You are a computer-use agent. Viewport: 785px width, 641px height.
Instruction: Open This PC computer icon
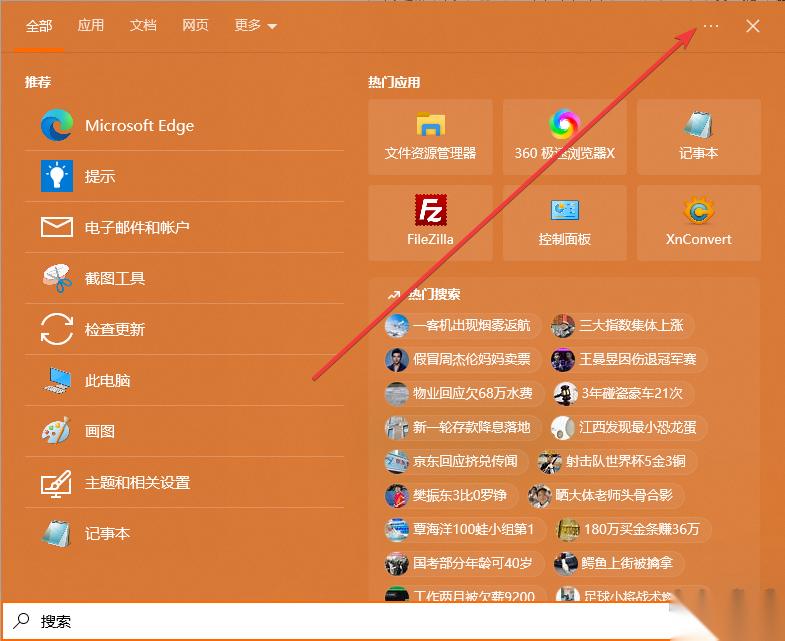click(57, 381)
